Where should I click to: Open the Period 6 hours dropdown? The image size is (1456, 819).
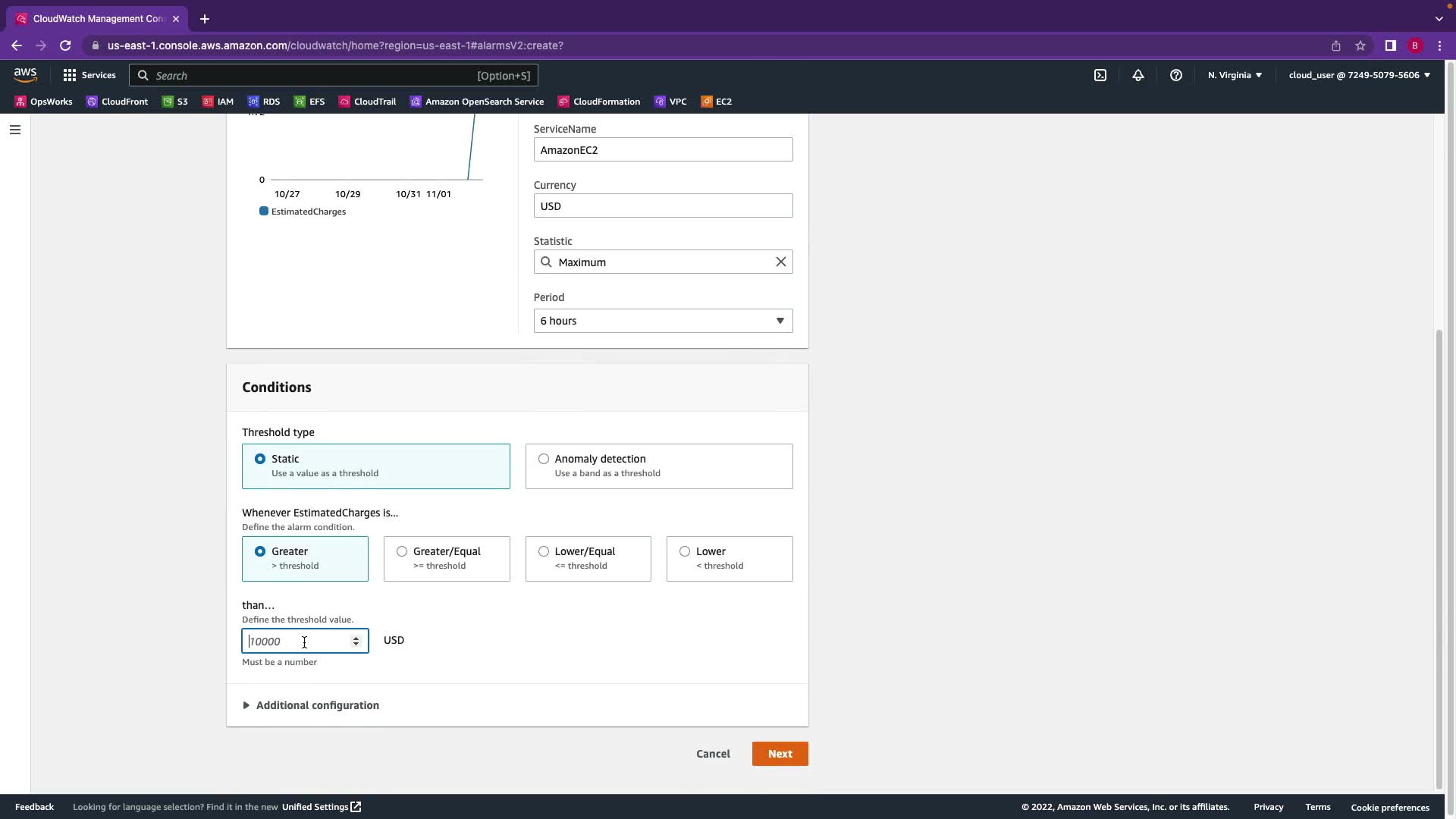pos(663,321)
